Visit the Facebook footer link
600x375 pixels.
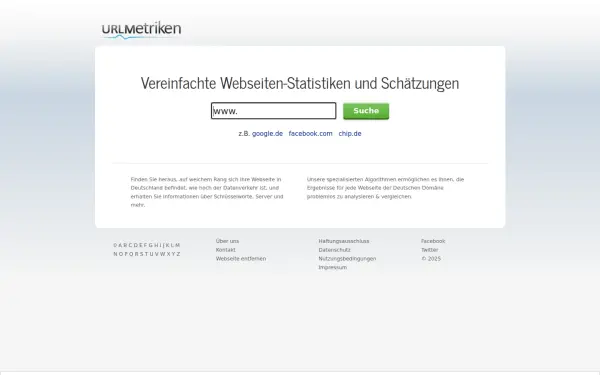click(433, 241)
